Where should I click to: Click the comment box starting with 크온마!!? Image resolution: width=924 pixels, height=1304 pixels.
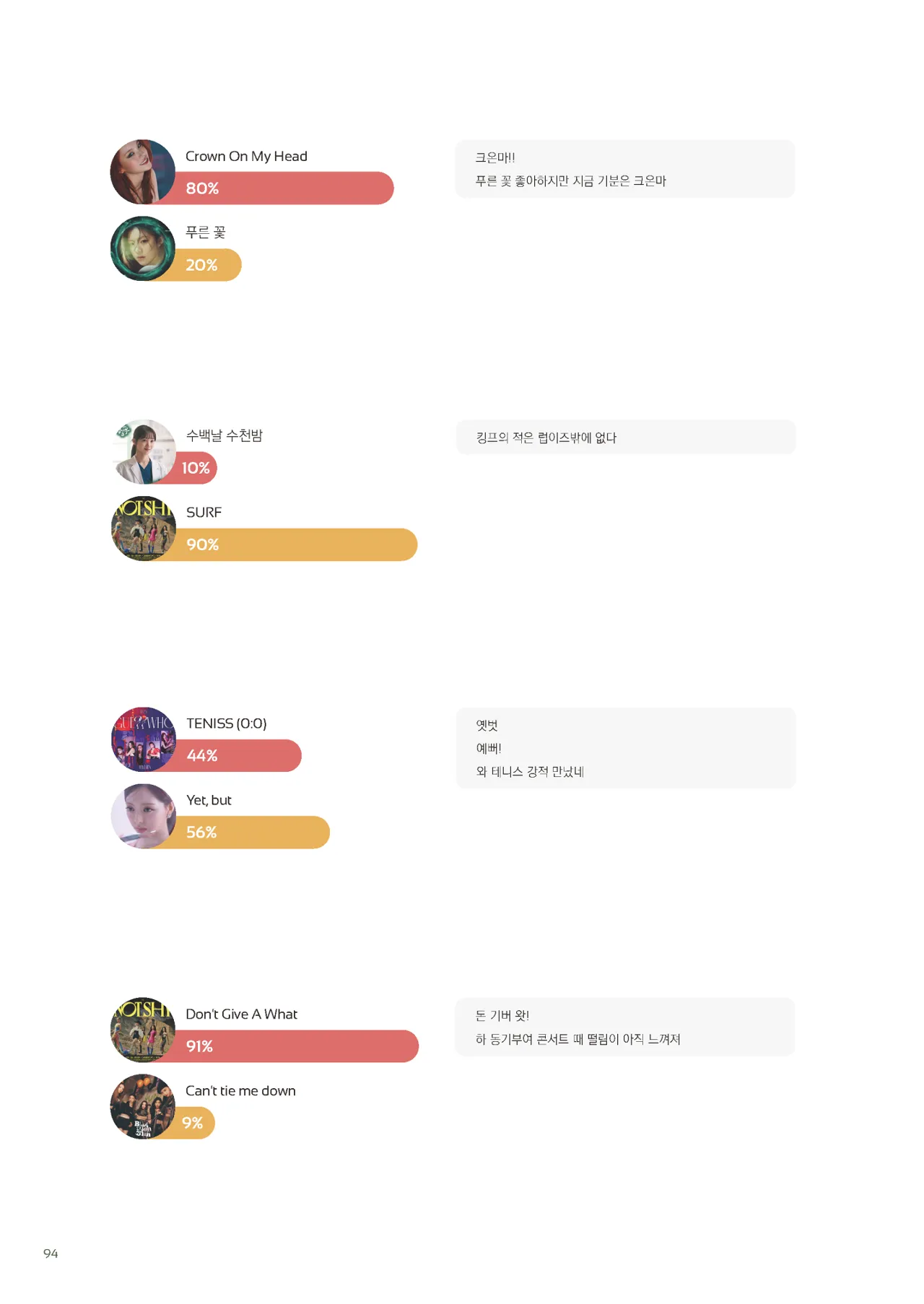point(624,169)
